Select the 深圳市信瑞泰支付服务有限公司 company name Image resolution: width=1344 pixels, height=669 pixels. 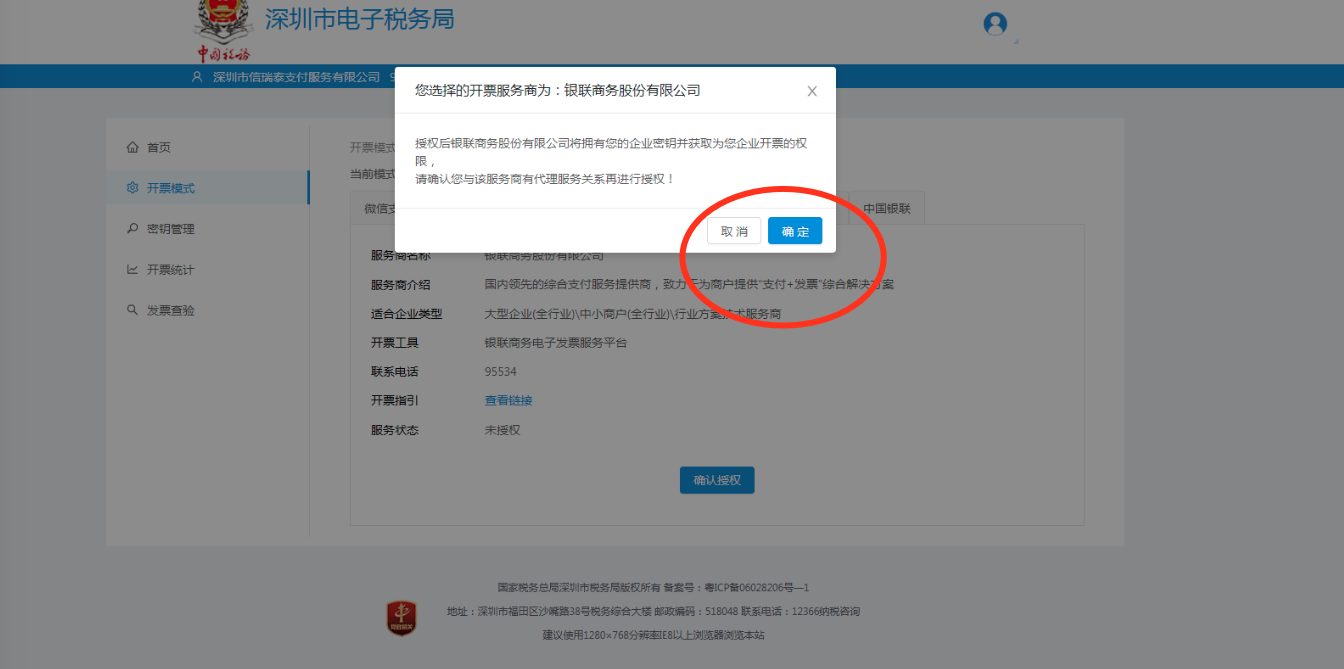pos(296,77)
